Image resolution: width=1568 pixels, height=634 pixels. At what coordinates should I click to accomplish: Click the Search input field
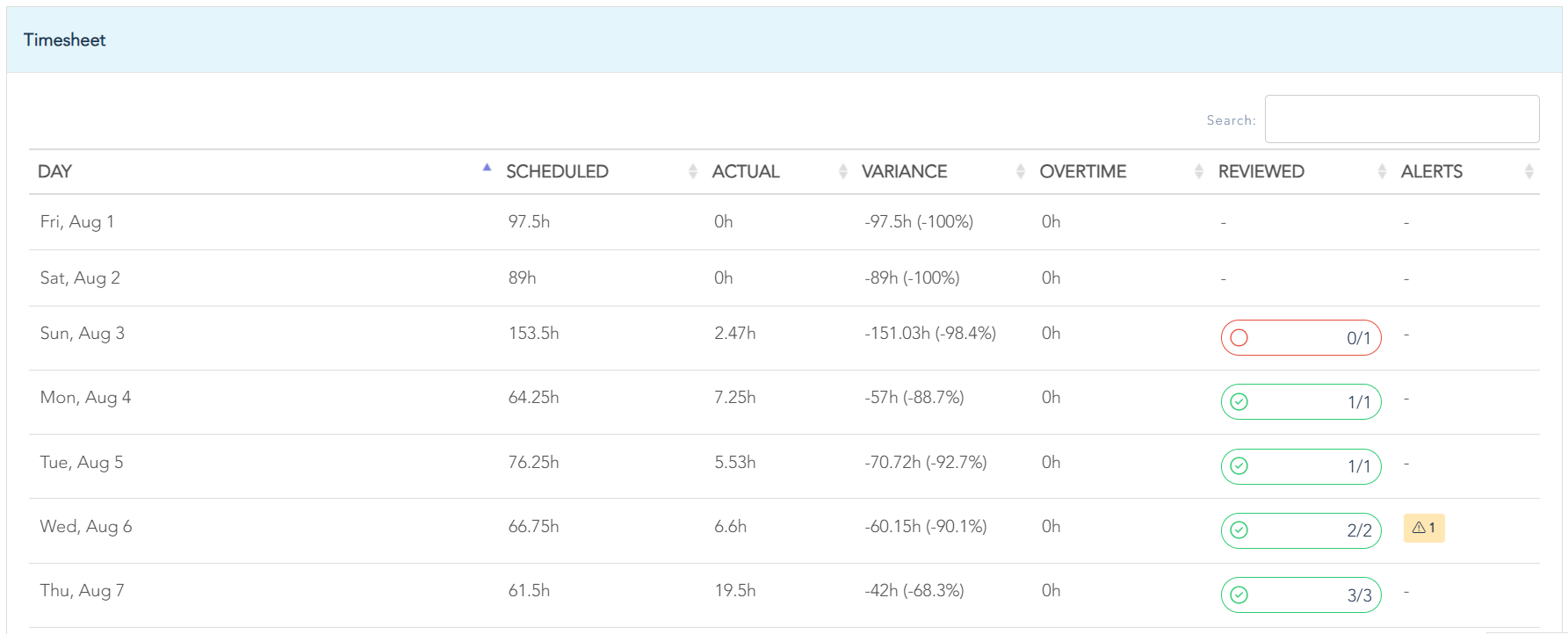coord(1401,119)
